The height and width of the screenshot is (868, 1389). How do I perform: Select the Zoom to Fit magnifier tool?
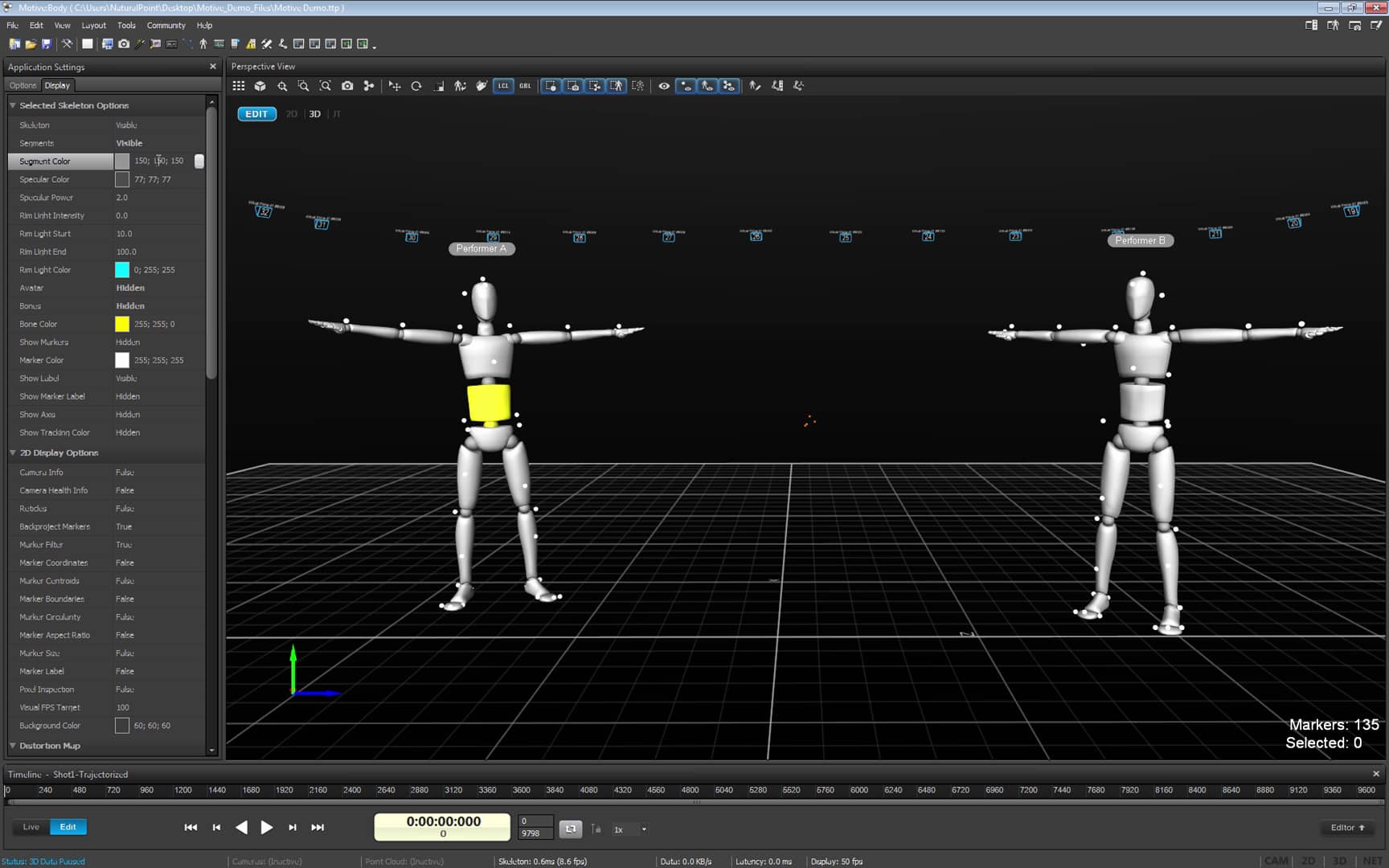click(325, 86)
